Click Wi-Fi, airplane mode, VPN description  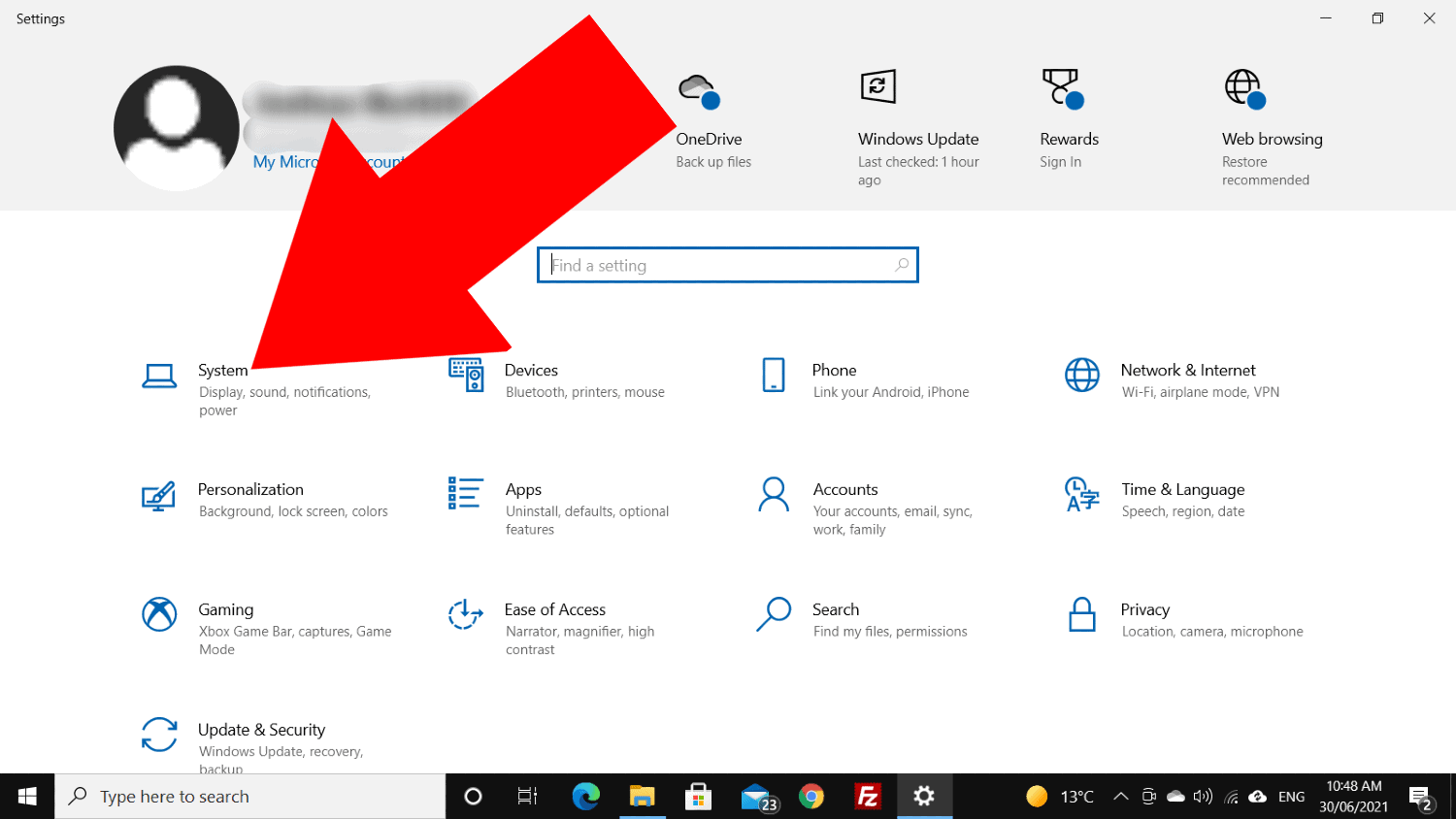coord(1201,392)
